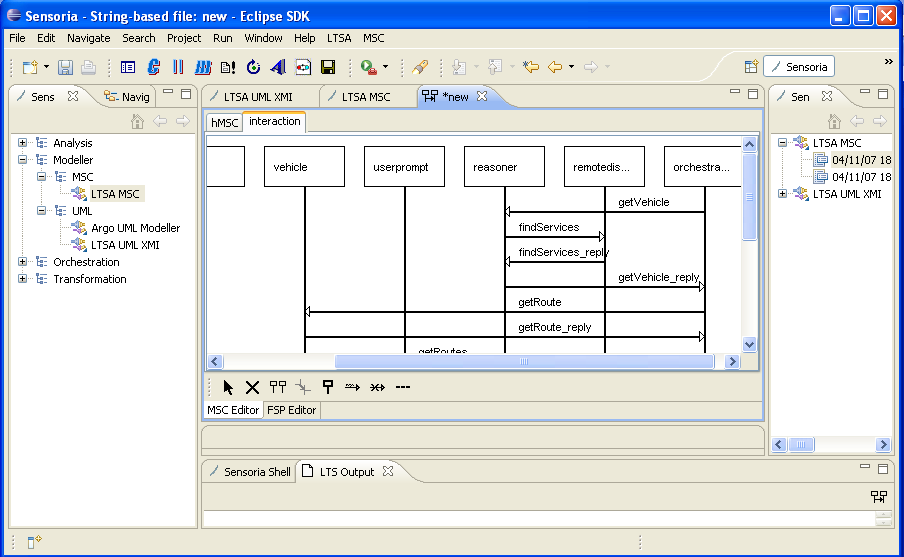The width and height of the screenshot is (904, 557).
Task: Switch to the hMSC tab
Action: coord(224,123)
